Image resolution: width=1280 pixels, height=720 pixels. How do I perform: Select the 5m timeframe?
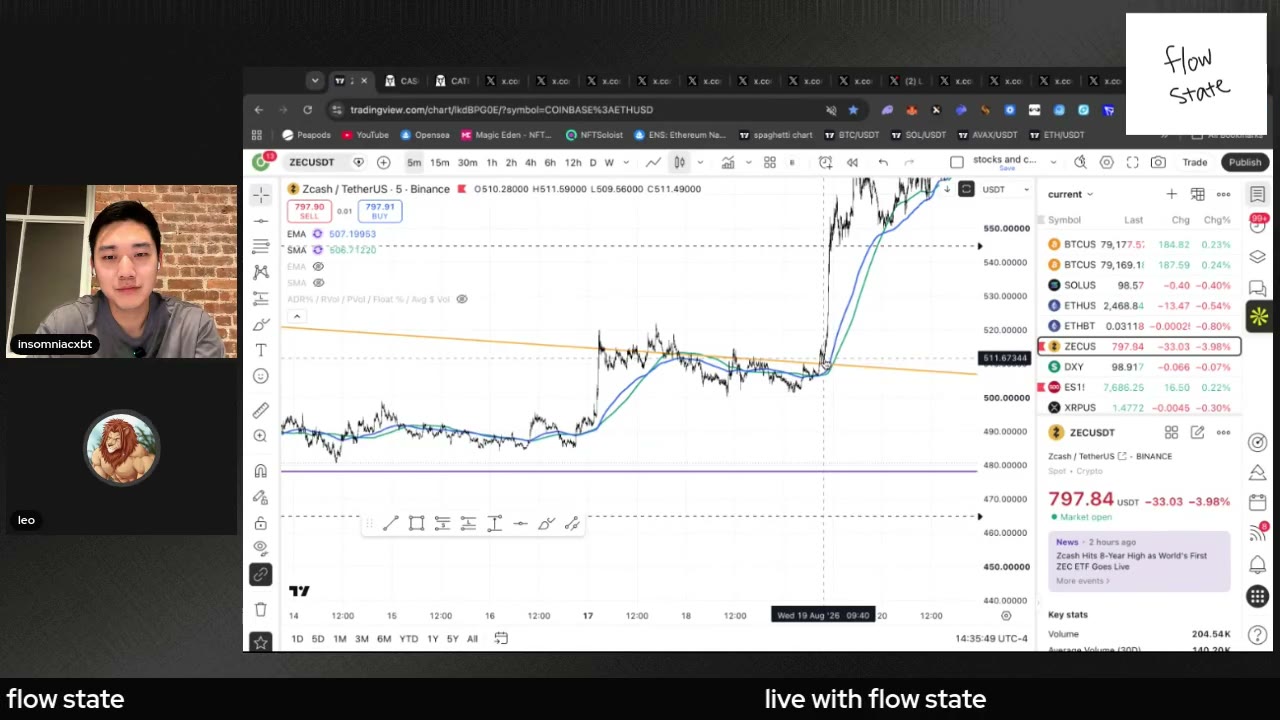414,162
